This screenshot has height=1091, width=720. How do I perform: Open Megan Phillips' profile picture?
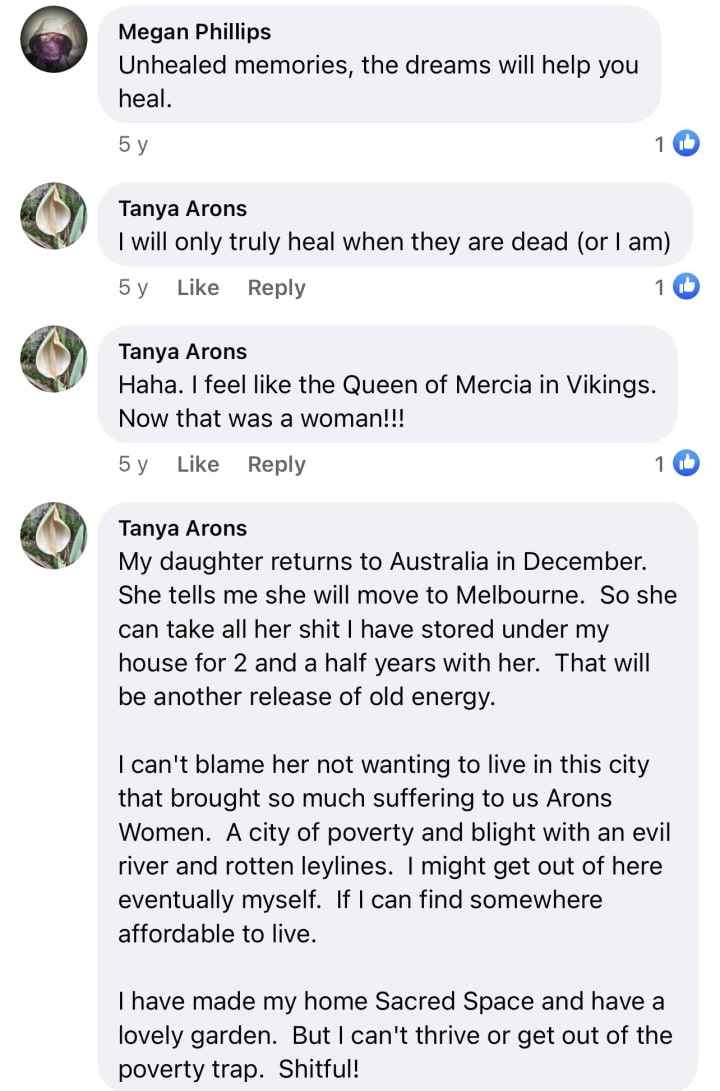(54, 39)
